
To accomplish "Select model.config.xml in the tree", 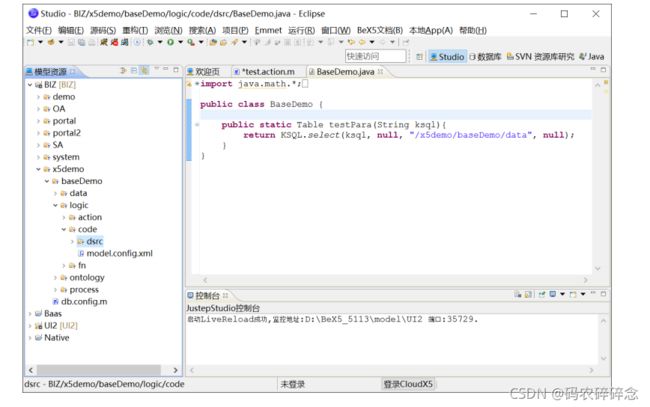I will [x=115, y=253].
